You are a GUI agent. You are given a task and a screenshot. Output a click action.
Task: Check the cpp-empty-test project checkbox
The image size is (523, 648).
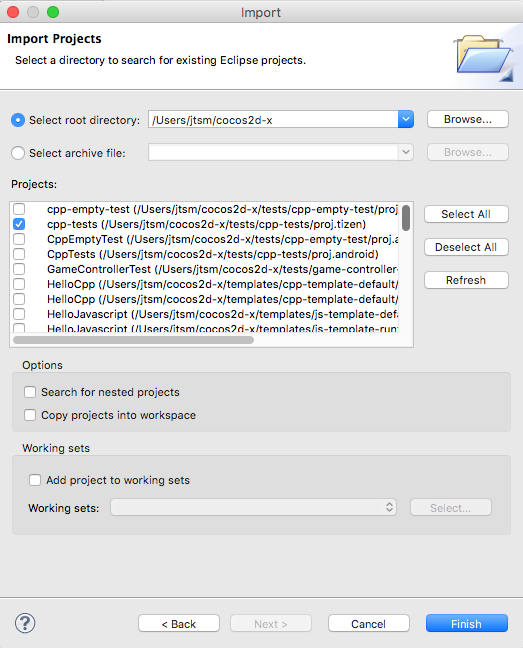pyautogui.click(x=19, y=209)
